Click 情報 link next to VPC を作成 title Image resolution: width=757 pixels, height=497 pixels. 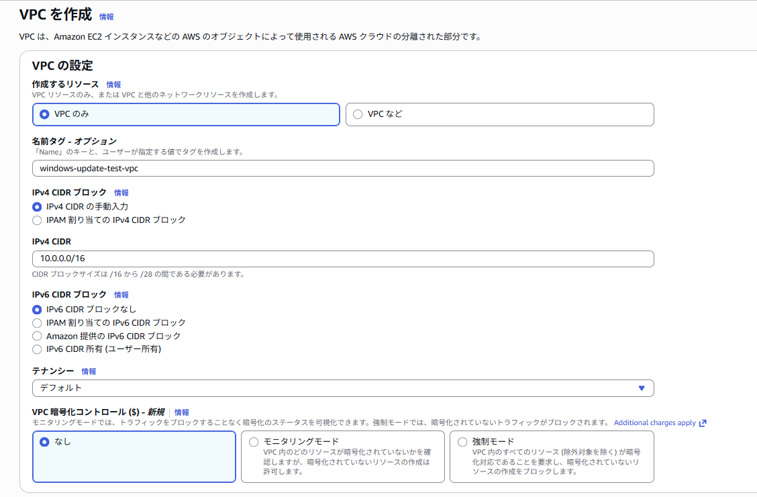click(x=107, y=17)
